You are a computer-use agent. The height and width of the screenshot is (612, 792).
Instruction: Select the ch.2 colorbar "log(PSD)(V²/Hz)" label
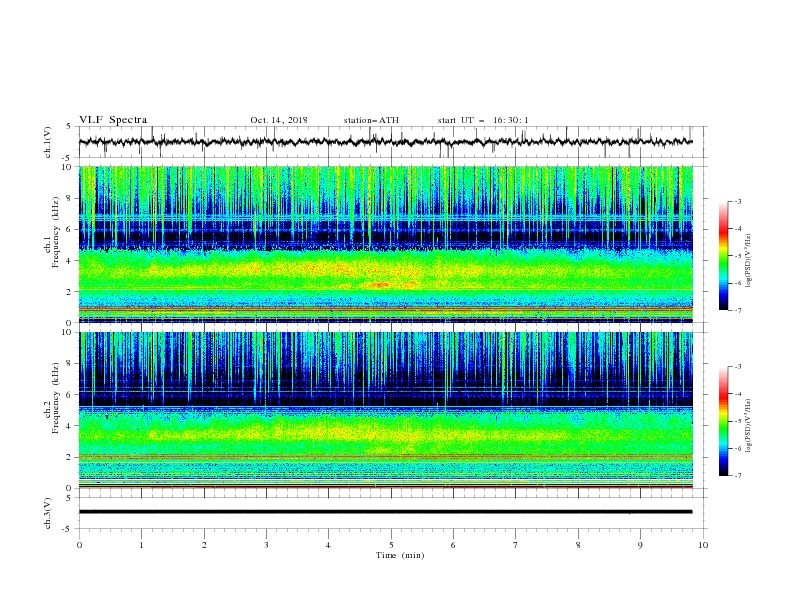[x=749, y=425]
